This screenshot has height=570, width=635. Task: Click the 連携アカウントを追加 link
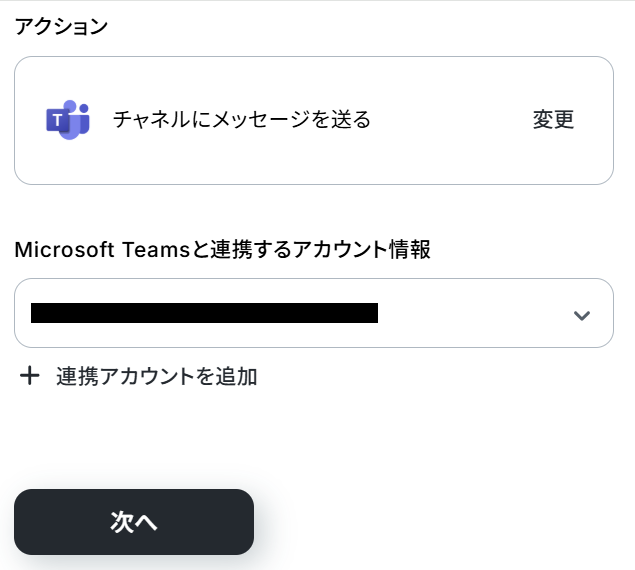pos(157,376)
